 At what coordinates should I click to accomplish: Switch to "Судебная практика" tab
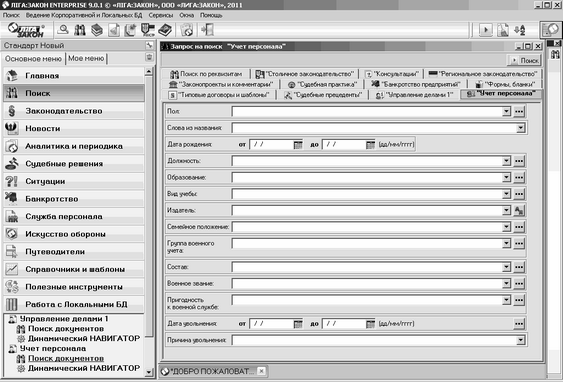(x=322, y=84)
